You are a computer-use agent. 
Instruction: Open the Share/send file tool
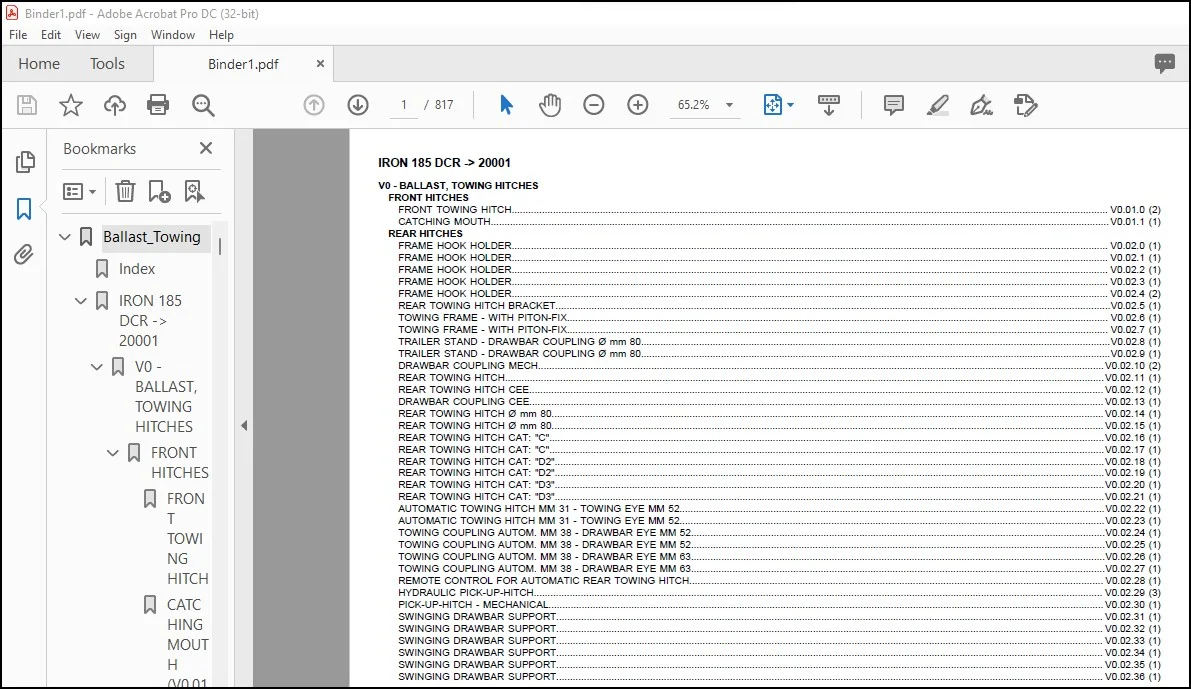pos(1025,105)
